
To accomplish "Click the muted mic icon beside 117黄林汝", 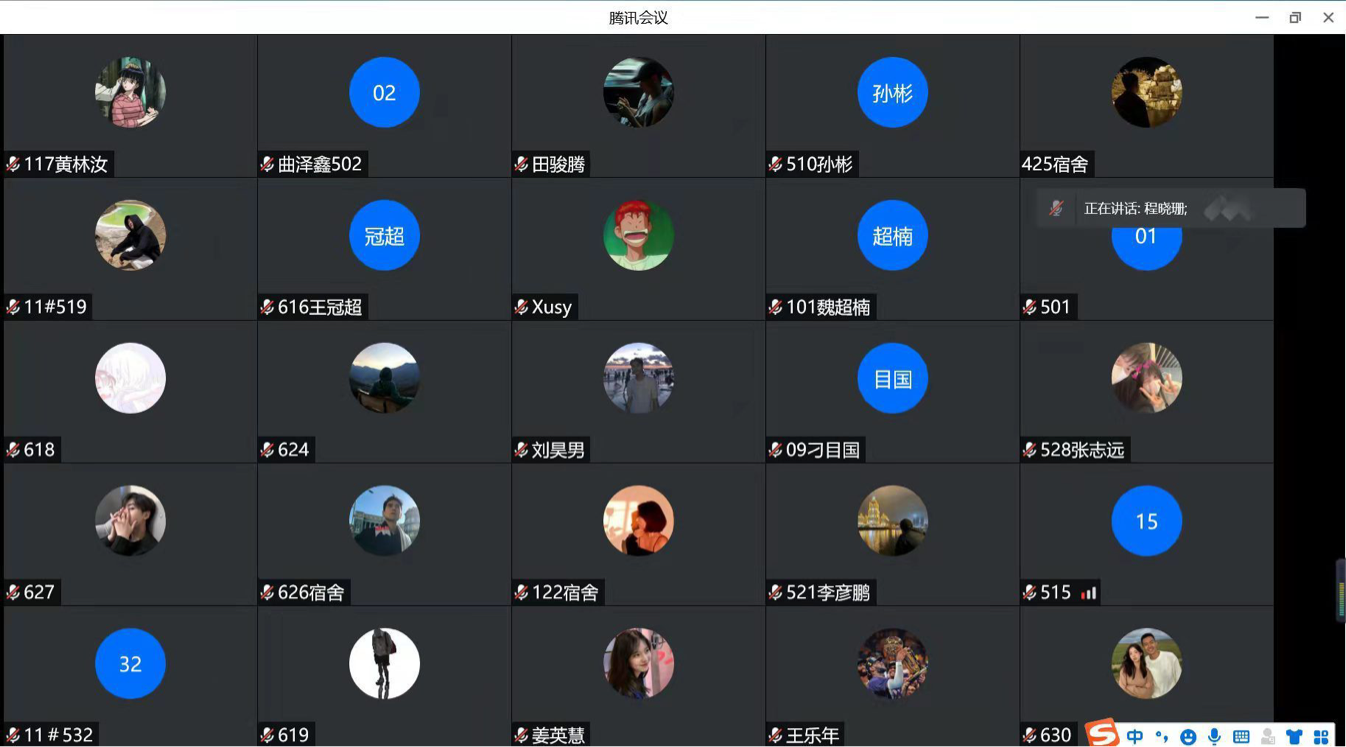I will (x=13, y=164).
